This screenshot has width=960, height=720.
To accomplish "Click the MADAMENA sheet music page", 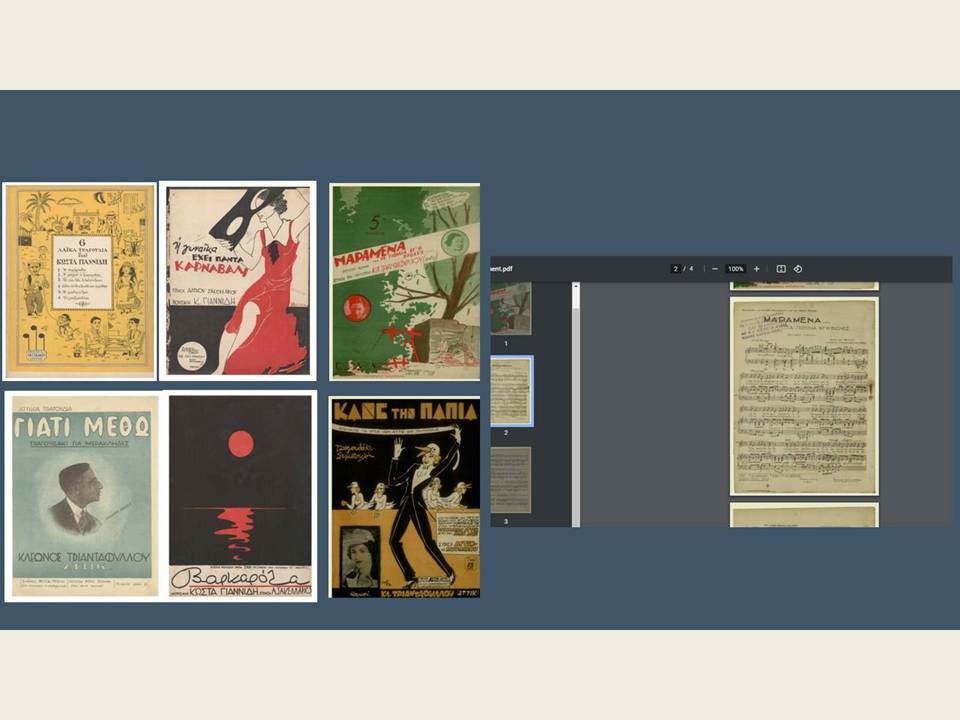I will point(804,396).
